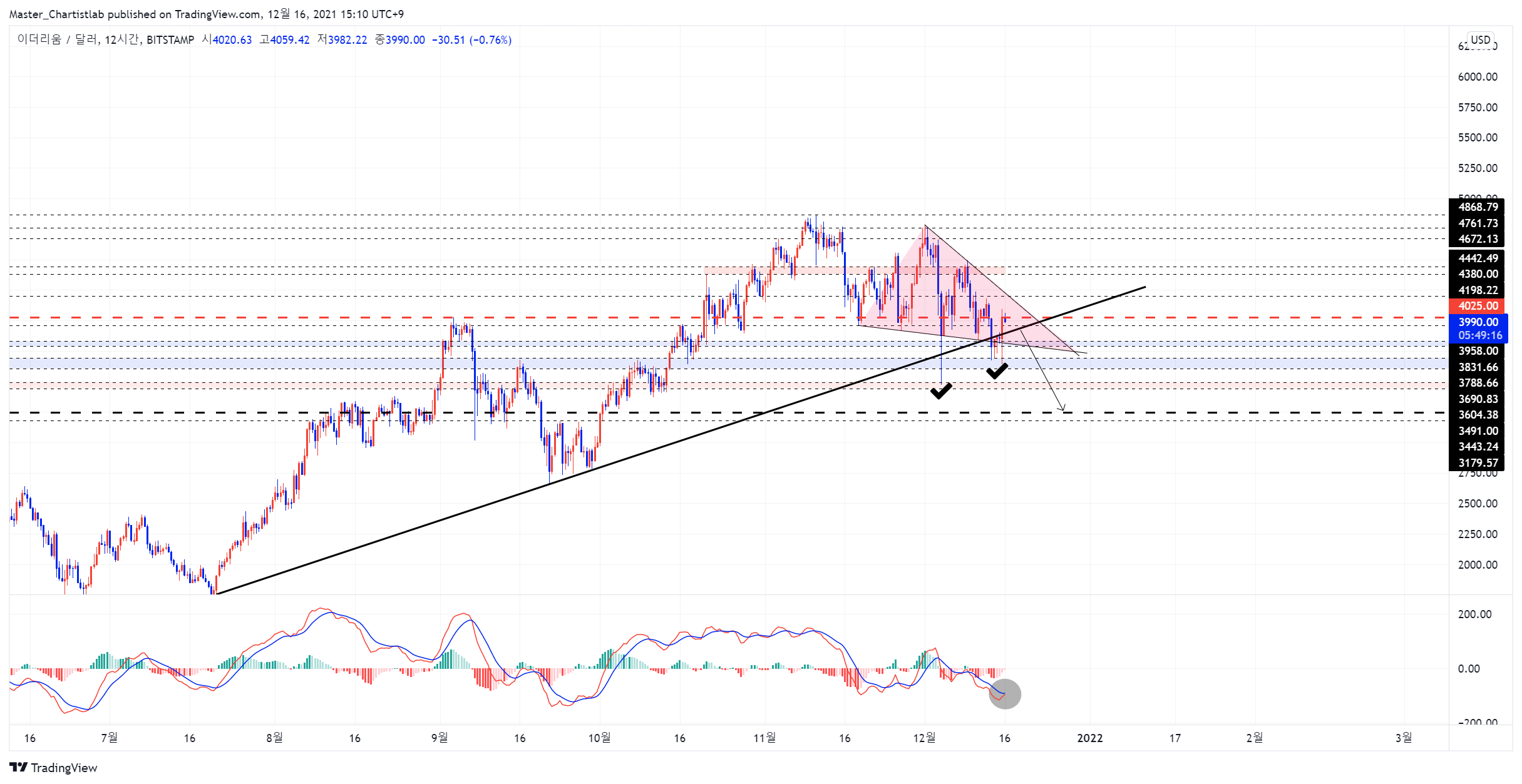The image size is (1522, 784).
Task: Click the TradingView logo icon
Action: (x=19, y=767)
